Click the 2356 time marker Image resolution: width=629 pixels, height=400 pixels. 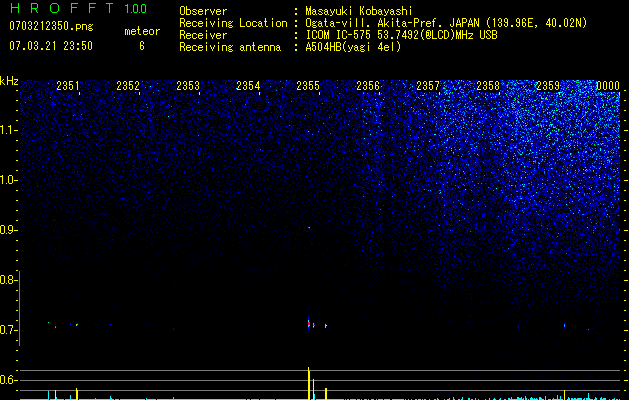pyautogui.click(x=368, y=86)
